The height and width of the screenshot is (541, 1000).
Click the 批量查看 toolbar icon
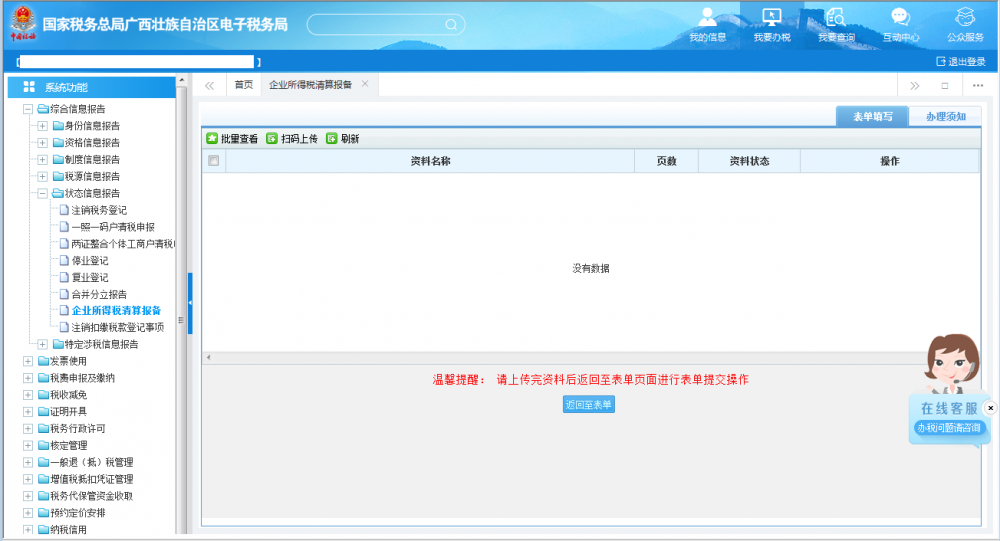[x=212, y=139]
